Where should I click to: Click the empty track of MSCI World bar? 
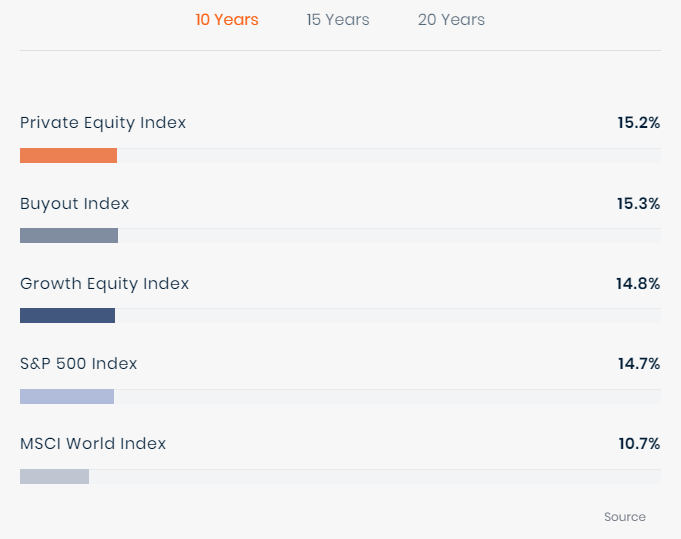point(375,477)
